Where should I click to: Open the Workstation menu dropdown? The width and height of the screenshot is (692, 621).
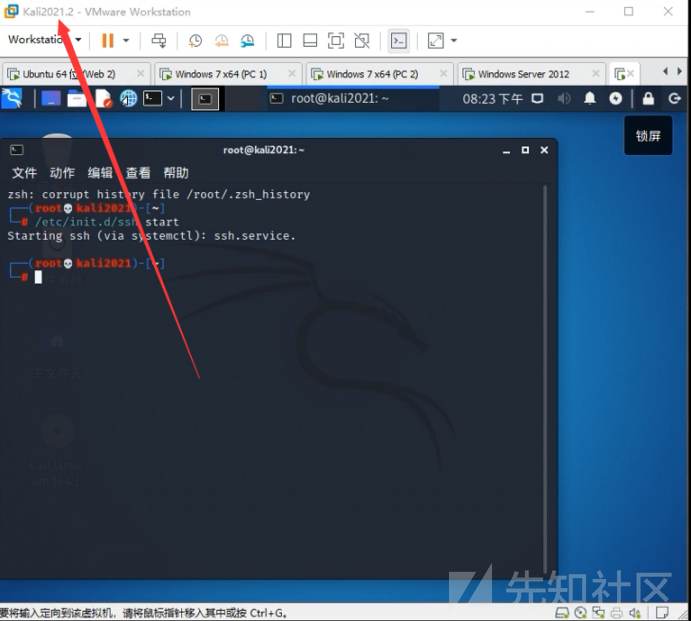[x=45, y=40]
